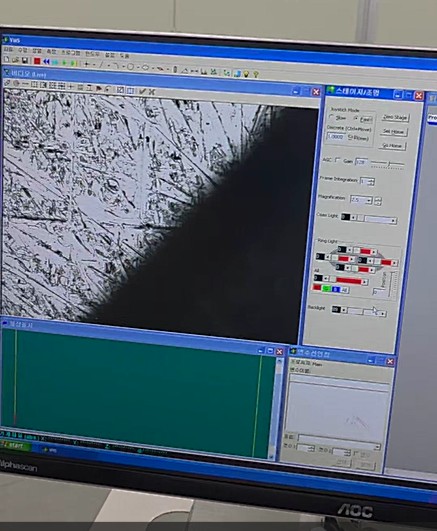Click the Gain slider track
Viewport: 437px width, 531px height.
tap(387, 164)
